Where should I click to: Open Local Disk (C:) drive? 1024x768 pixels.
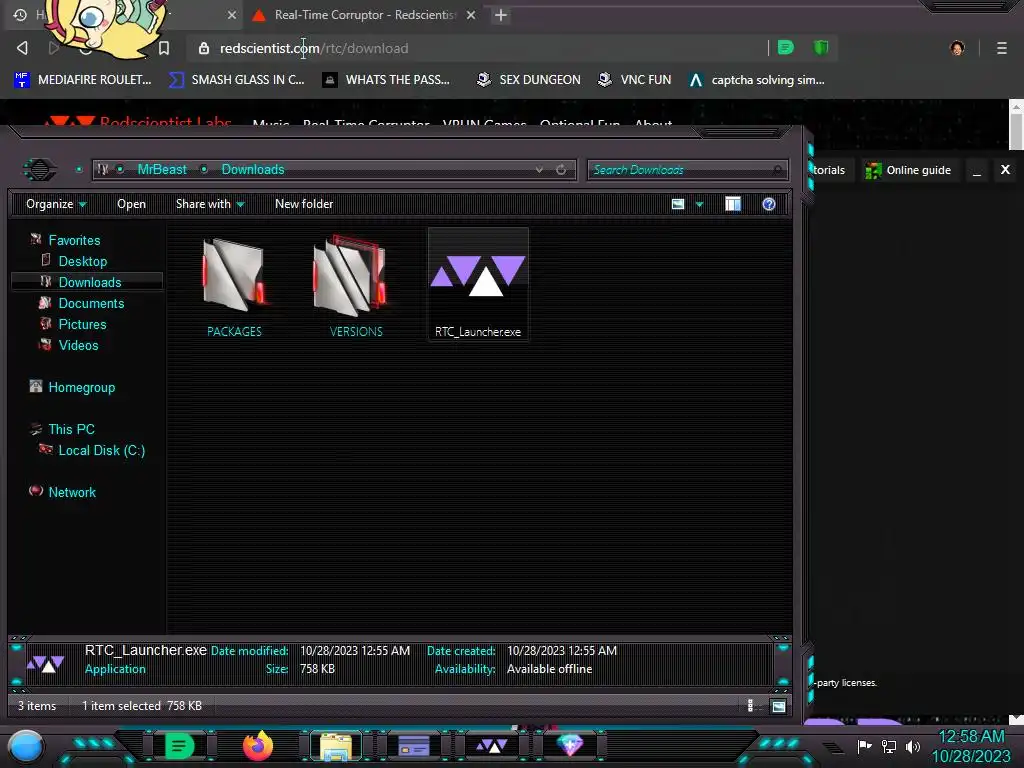101,450
